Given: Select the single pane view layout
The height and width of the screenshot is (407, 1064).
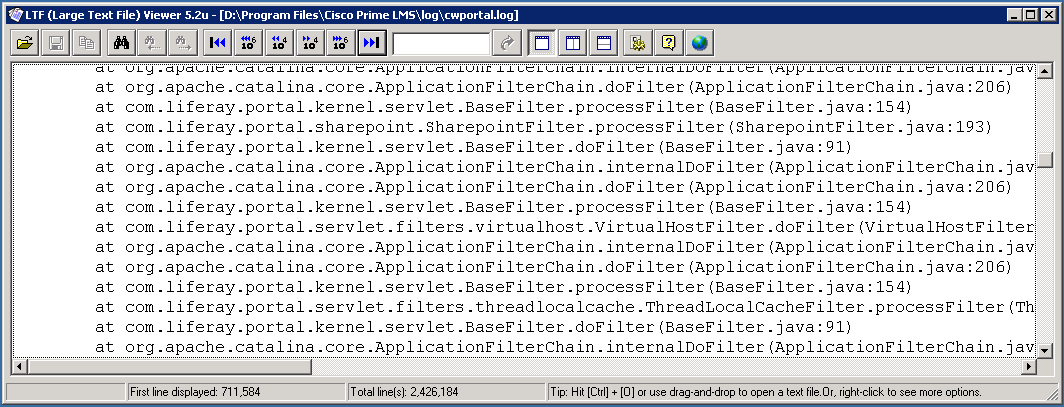Looking at the screenshot, I should pyautogui.click(x=542, y=43).
